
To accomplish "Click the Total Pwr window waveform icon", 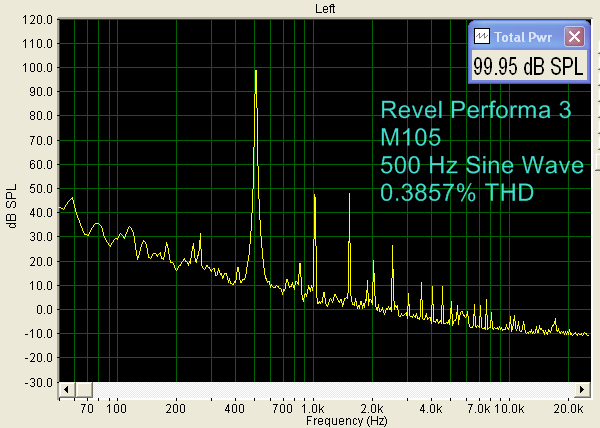I will [482, 37].
